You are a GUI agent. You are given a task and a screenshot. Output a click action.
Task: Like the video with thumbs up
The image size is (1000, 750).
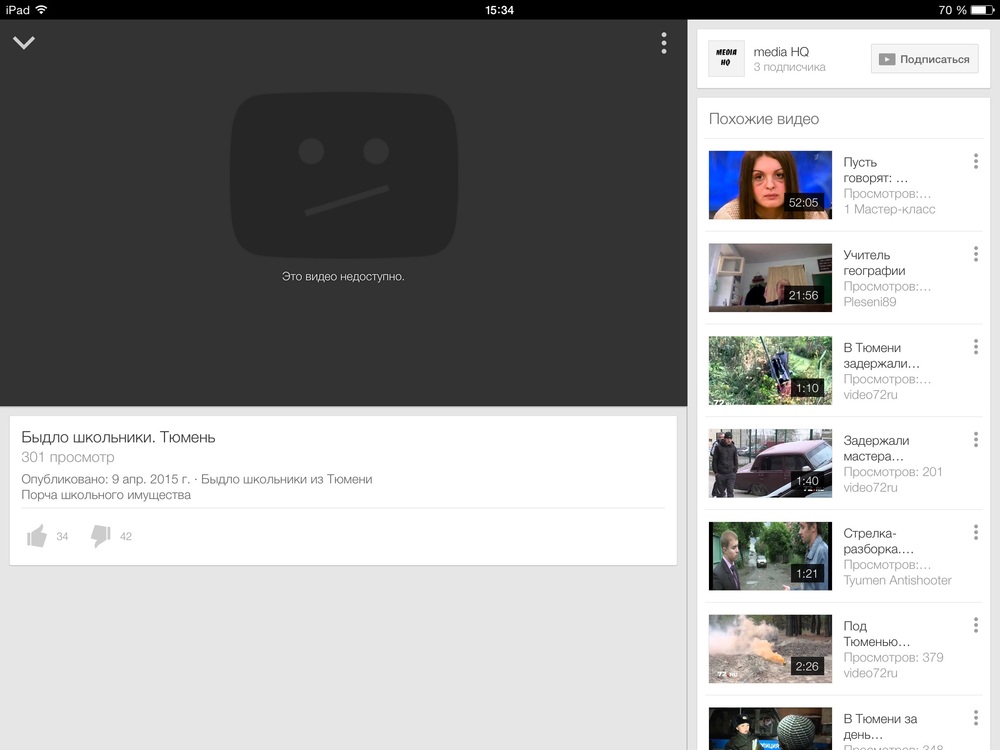37,536
